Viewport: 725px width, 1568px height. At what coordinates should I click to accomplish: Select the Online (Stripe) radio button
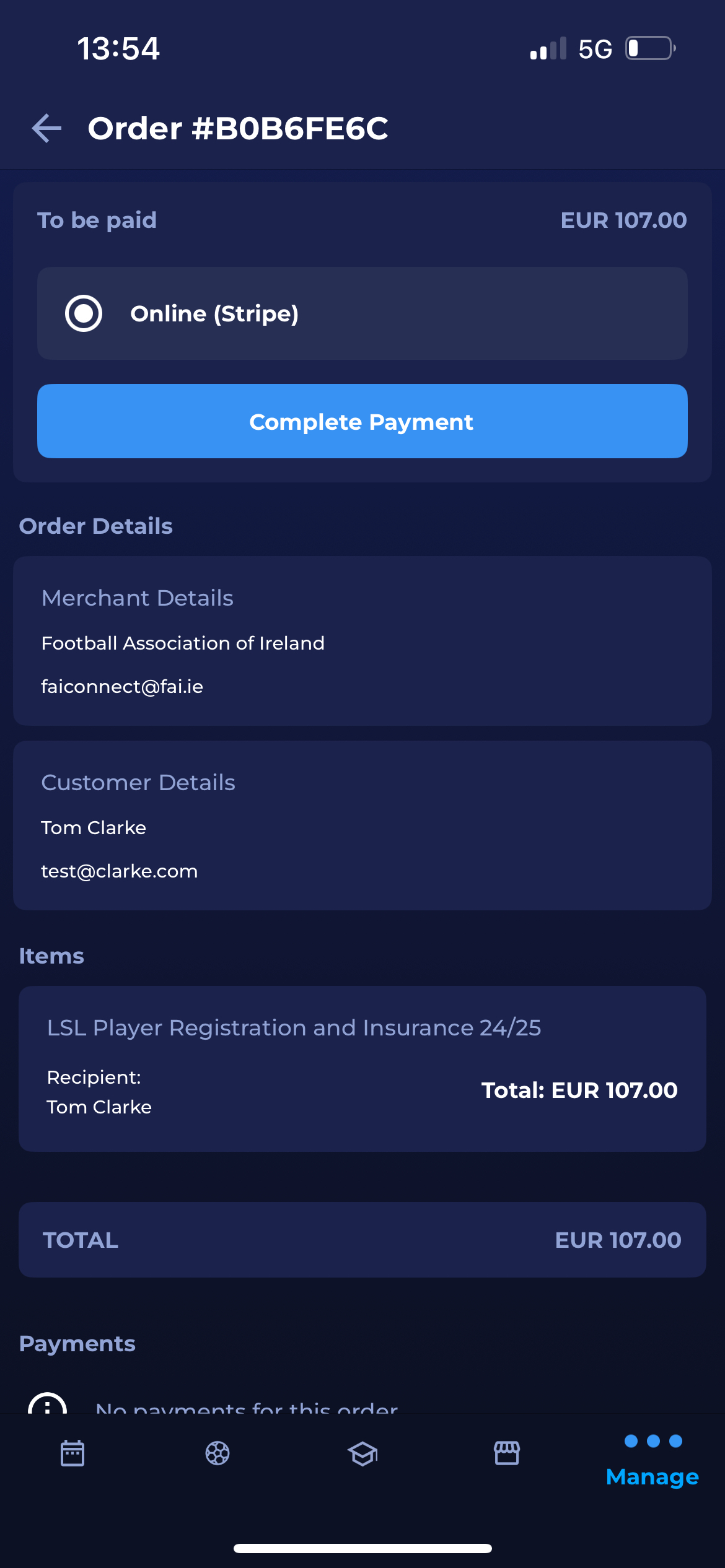click(84, 313)
